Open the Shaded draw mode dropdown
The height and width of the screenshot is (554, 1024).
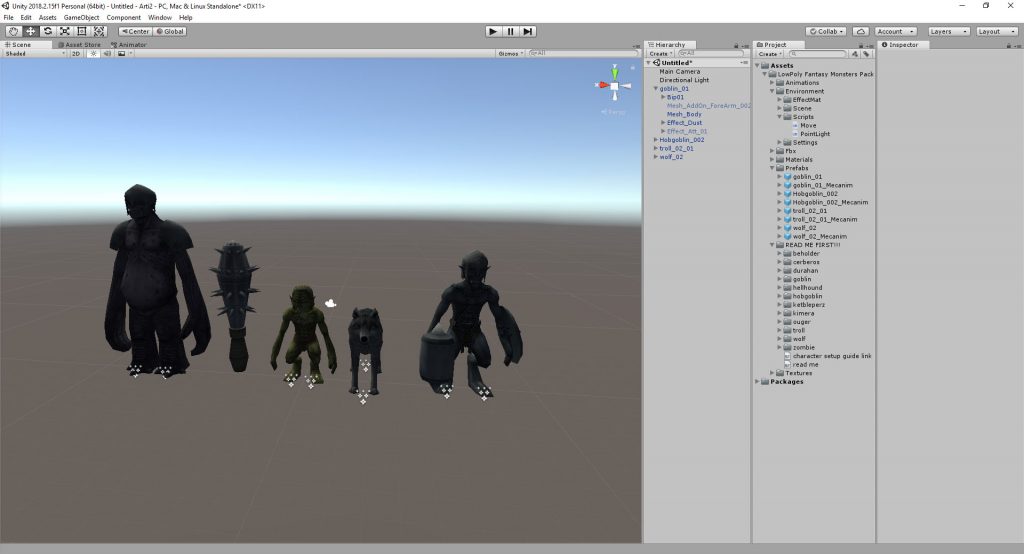pos(35,54)
